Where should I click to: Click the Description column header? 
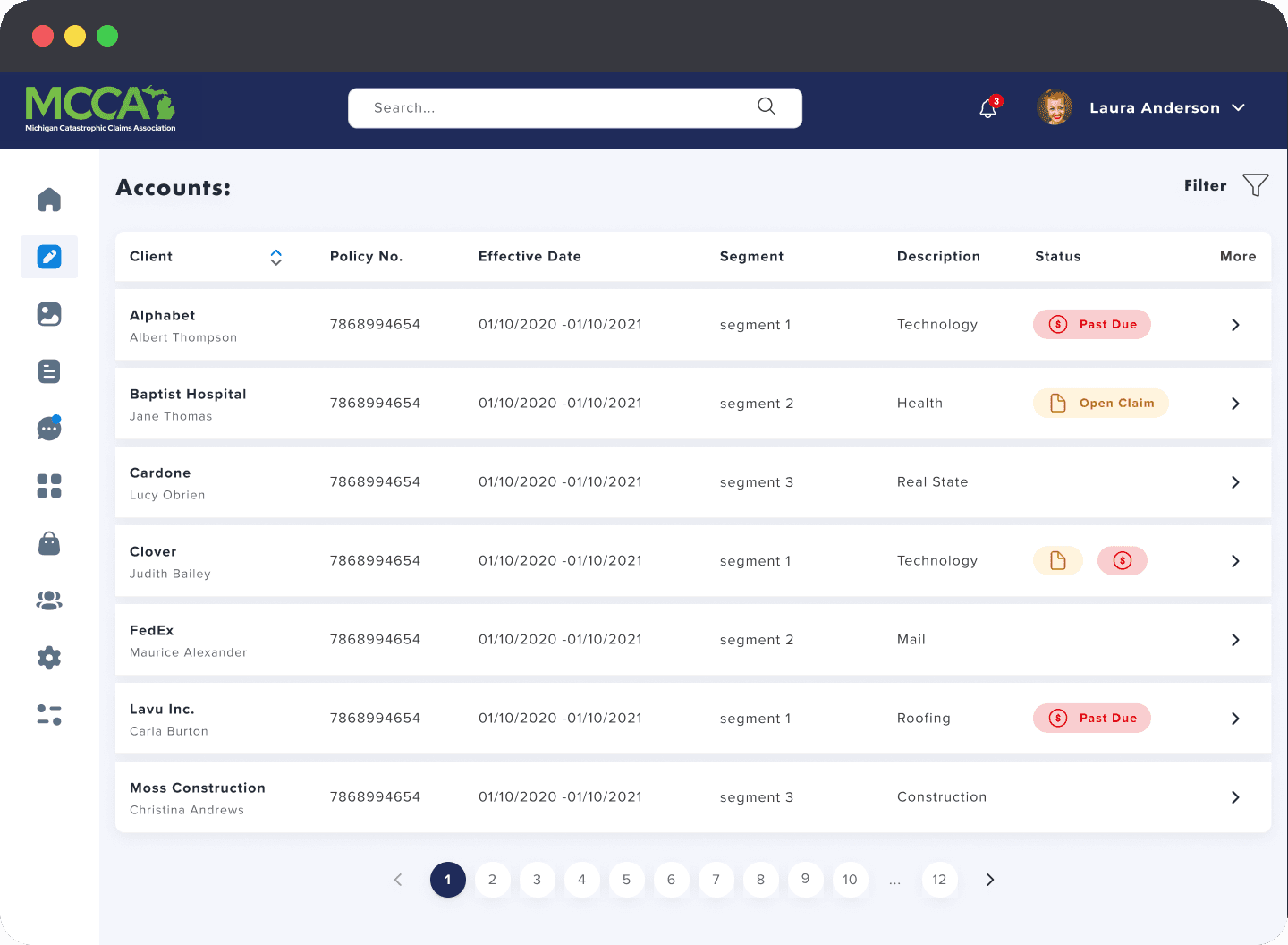coord(939,257)
